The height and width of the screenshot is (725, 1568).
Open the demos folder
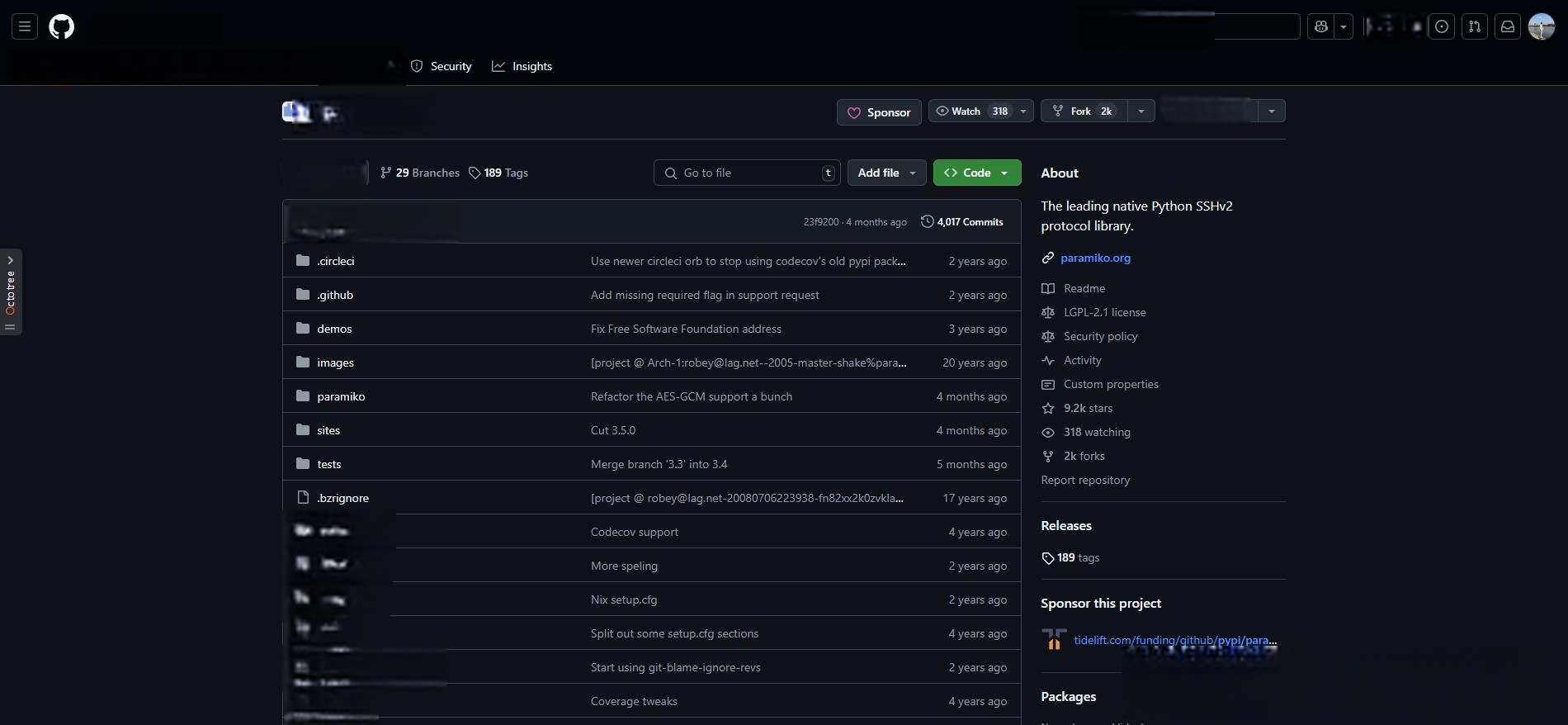point(334,329)
